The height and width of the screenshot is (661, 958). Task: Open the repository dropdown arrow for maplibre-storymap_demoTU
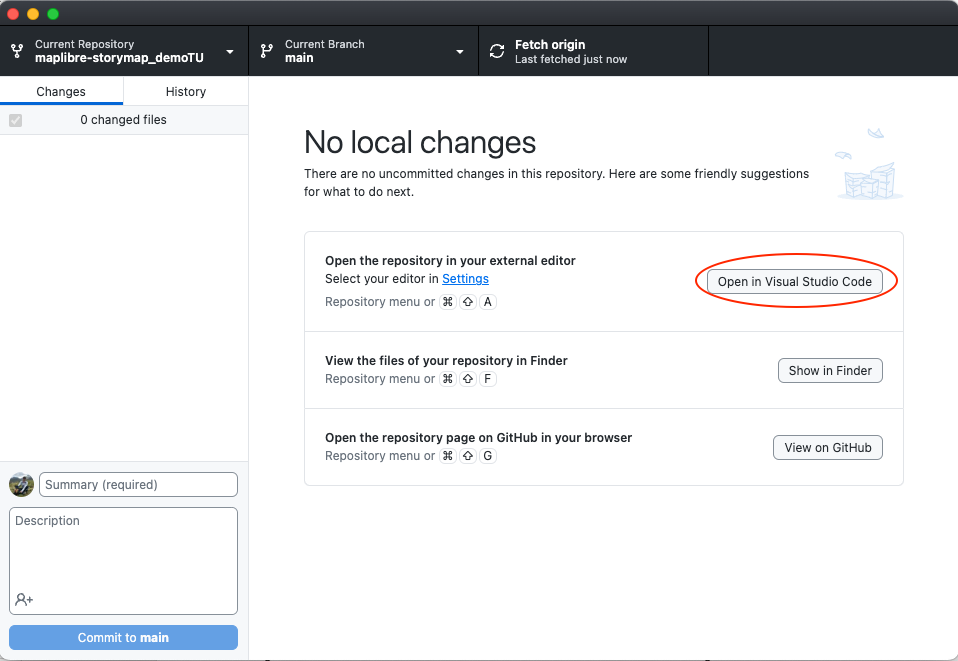pos(228,50)
